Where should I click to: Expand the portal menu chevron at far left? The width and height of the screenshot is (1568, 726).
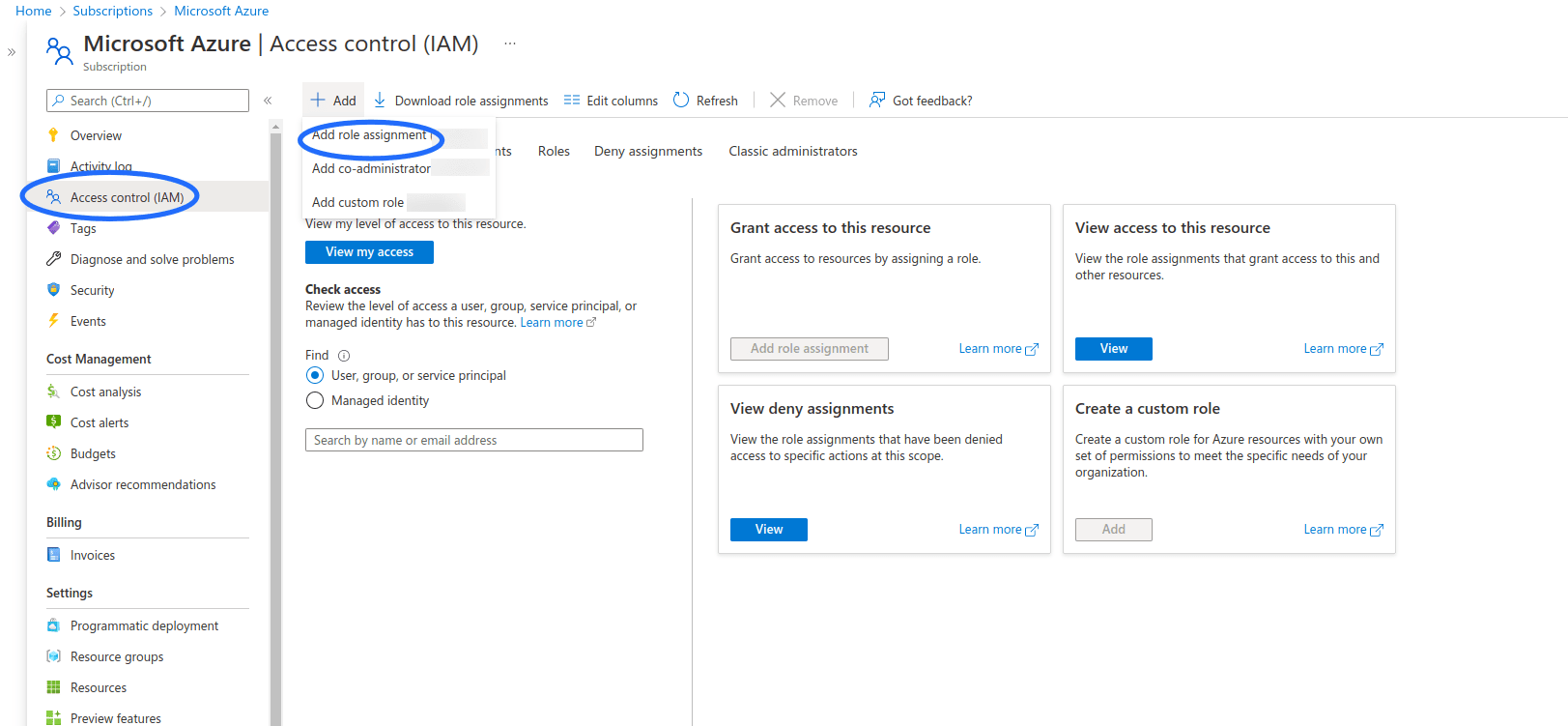pyautogui.click(x=12, y=52)
